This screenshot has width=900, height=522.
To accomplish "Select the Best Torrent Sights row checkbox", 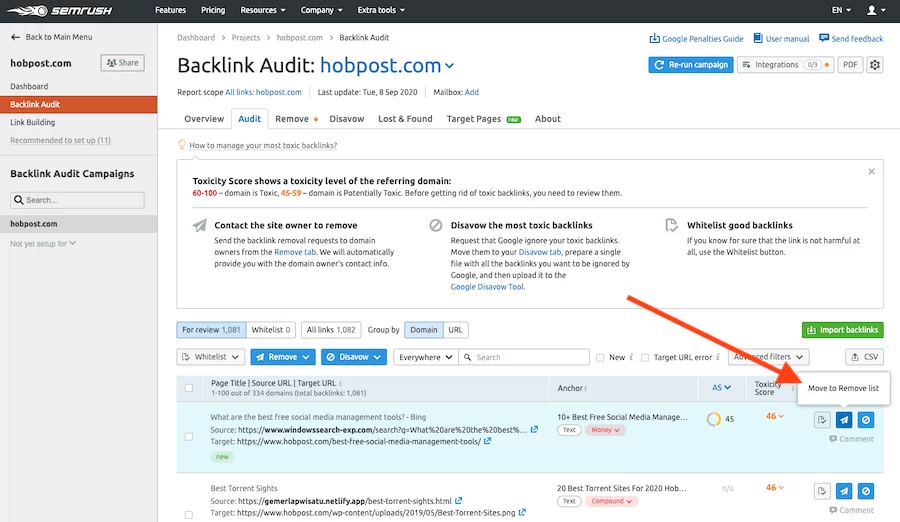I will [x=189, y=515].
